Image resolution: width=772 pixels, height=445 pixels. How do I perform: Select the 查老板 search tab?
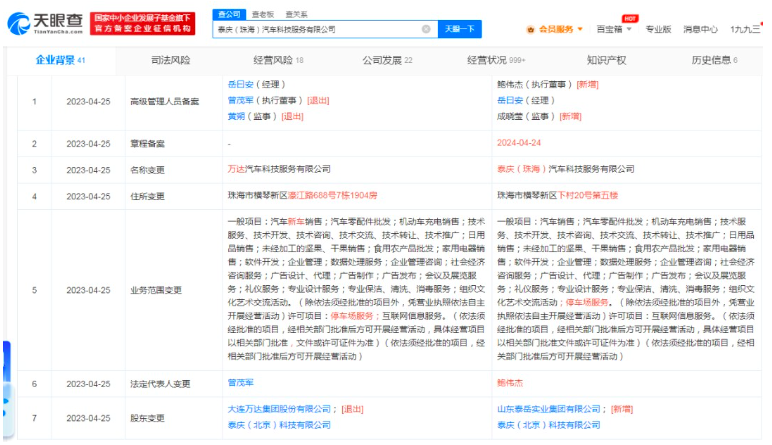pos(262,14)
